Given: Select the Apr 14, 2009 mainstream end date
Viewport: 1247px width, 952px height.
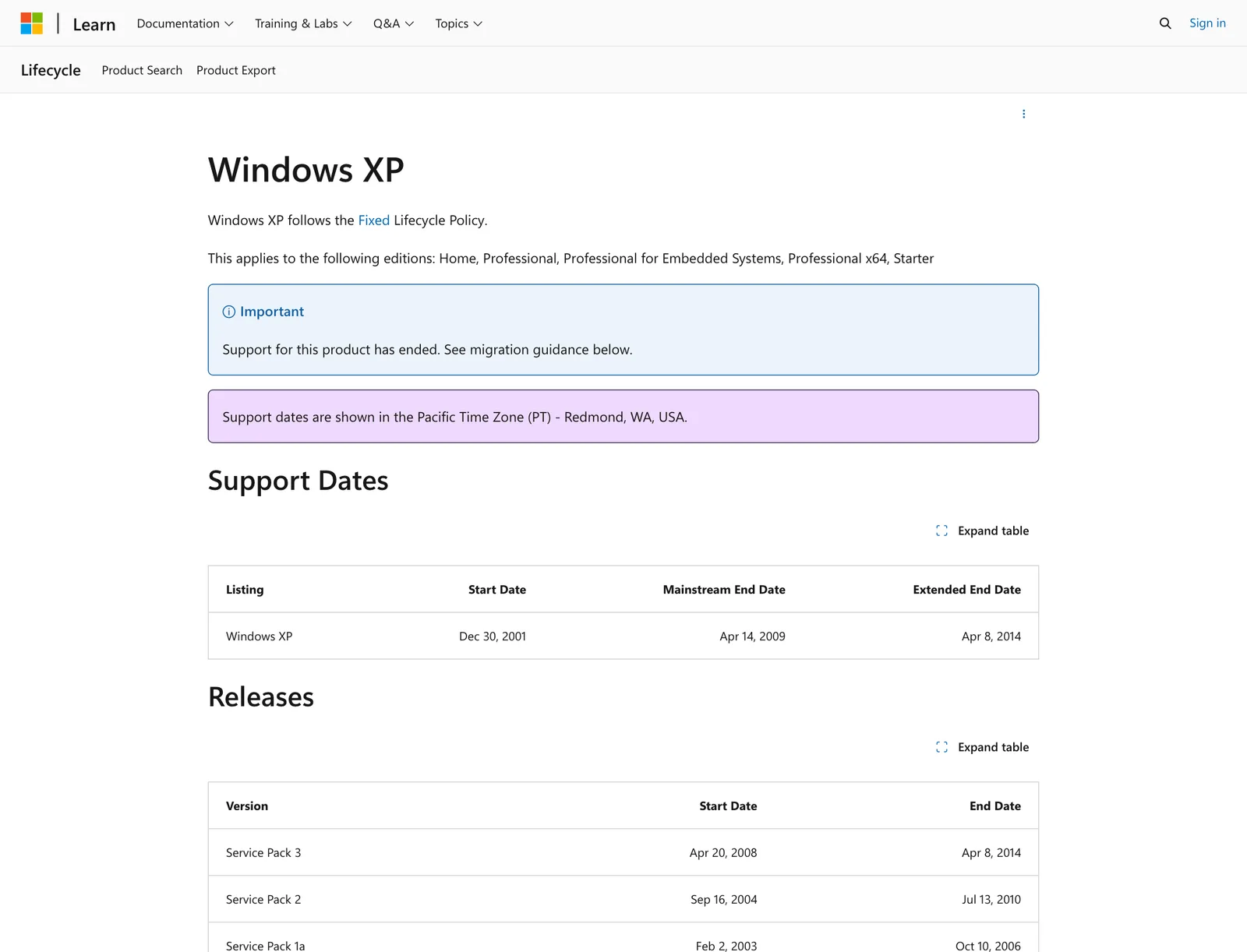Looking at the screenshot, I should point(752,636).
